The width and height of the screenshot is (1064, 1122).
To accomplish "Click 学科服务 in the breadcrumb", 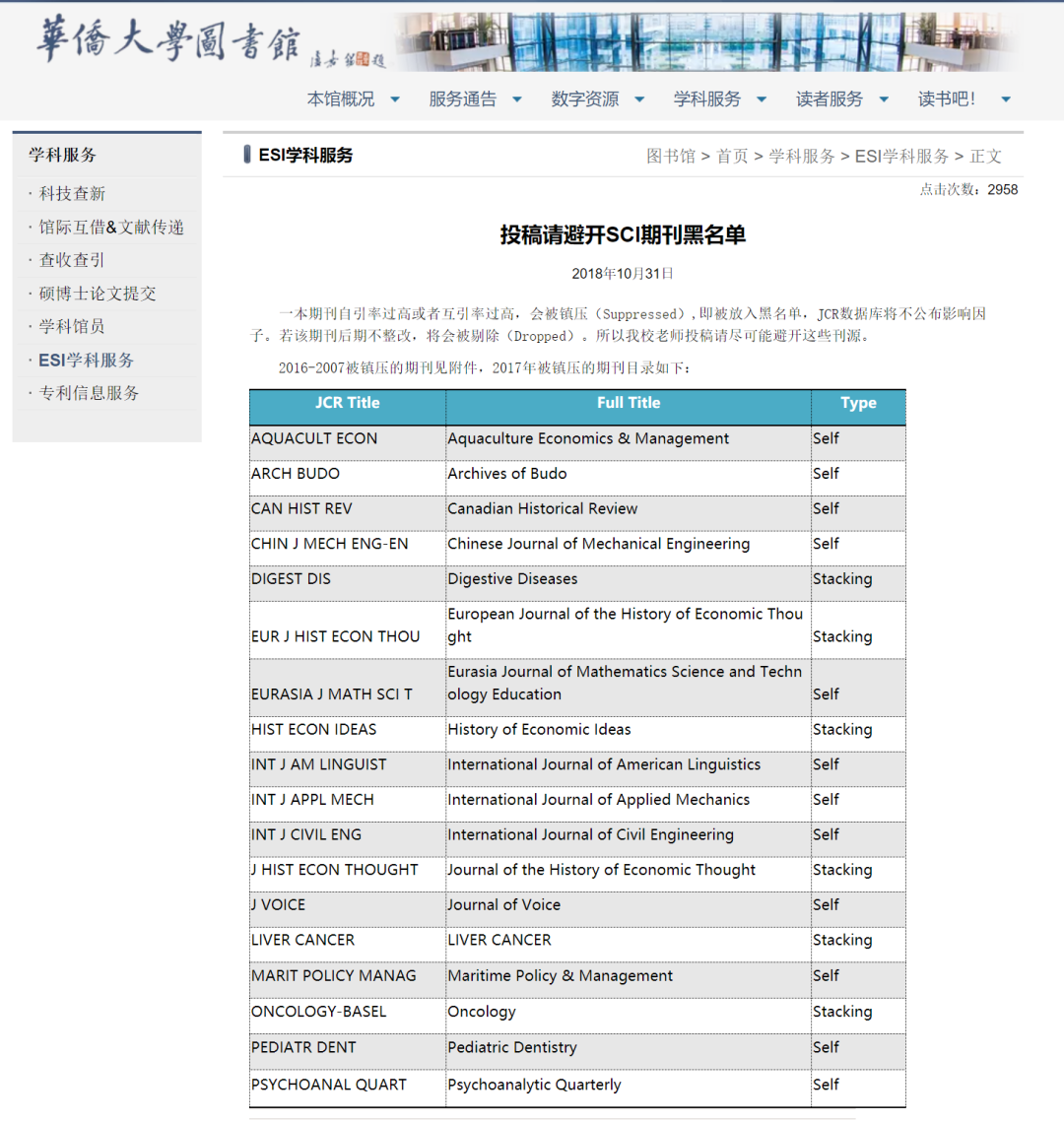I will (x=802, y=156).
